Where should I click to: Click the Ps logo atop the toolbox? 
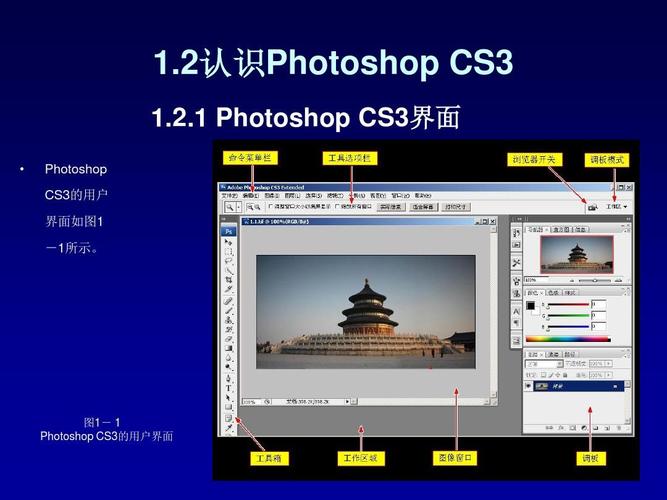coord(228,231)
